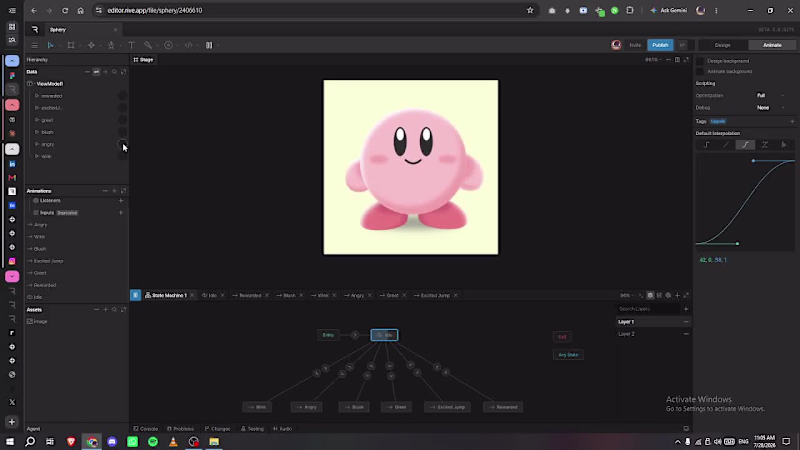Select Cubic interpolation icon
800x450 pixels.
(x=745, y=145)
